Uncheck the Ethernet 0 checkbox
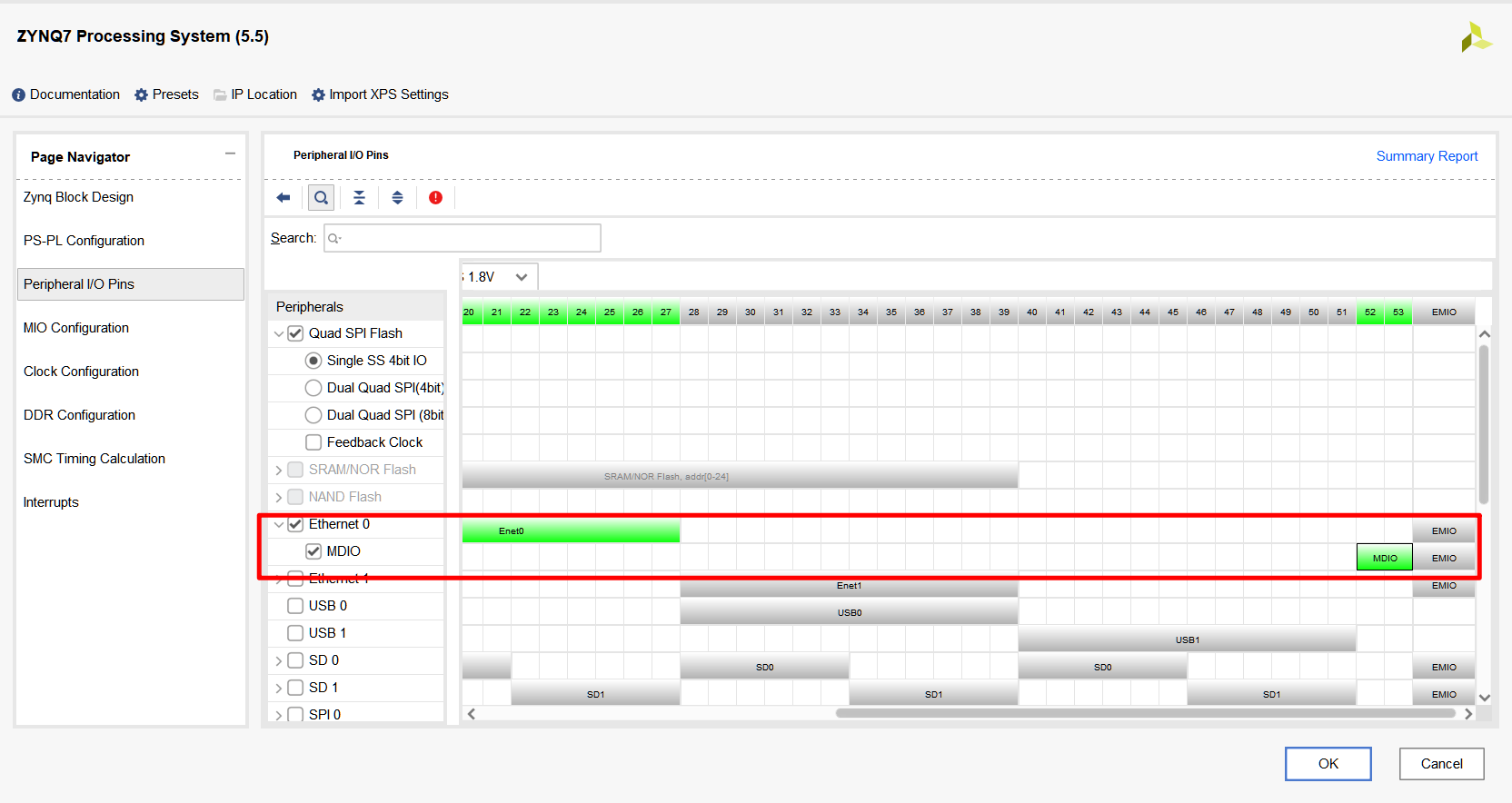 tap(295, 524)
